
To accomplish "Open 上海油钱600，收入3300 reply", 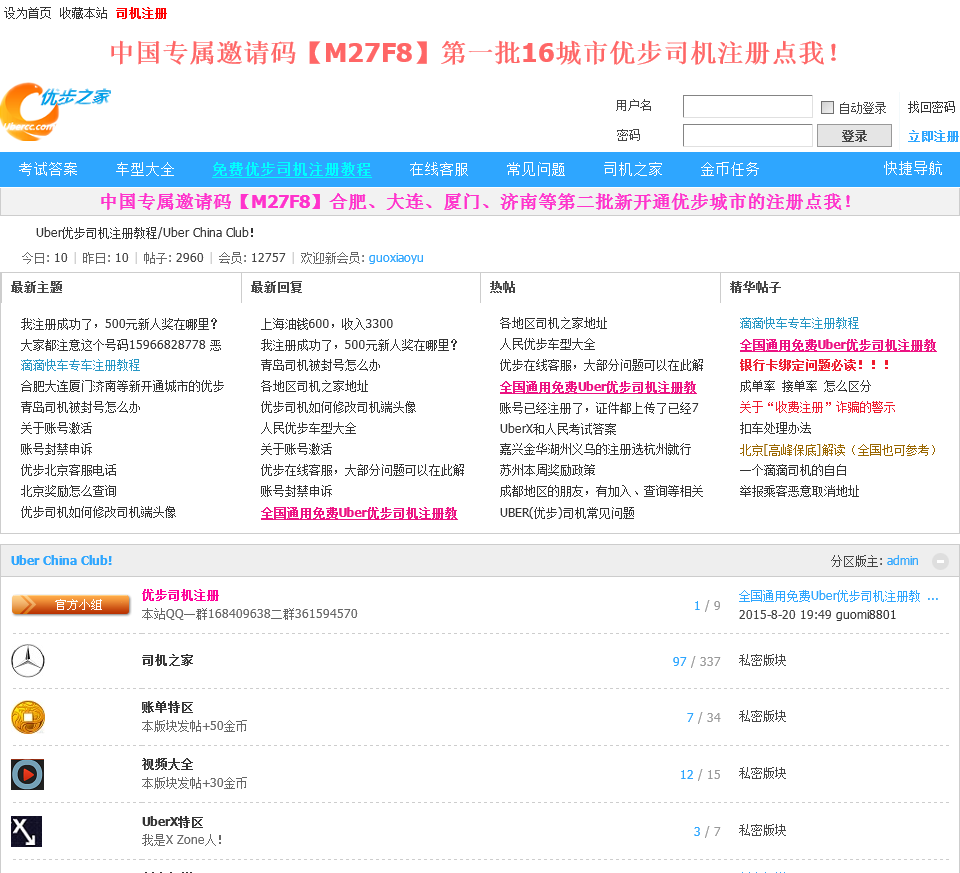I will point(327,324).
